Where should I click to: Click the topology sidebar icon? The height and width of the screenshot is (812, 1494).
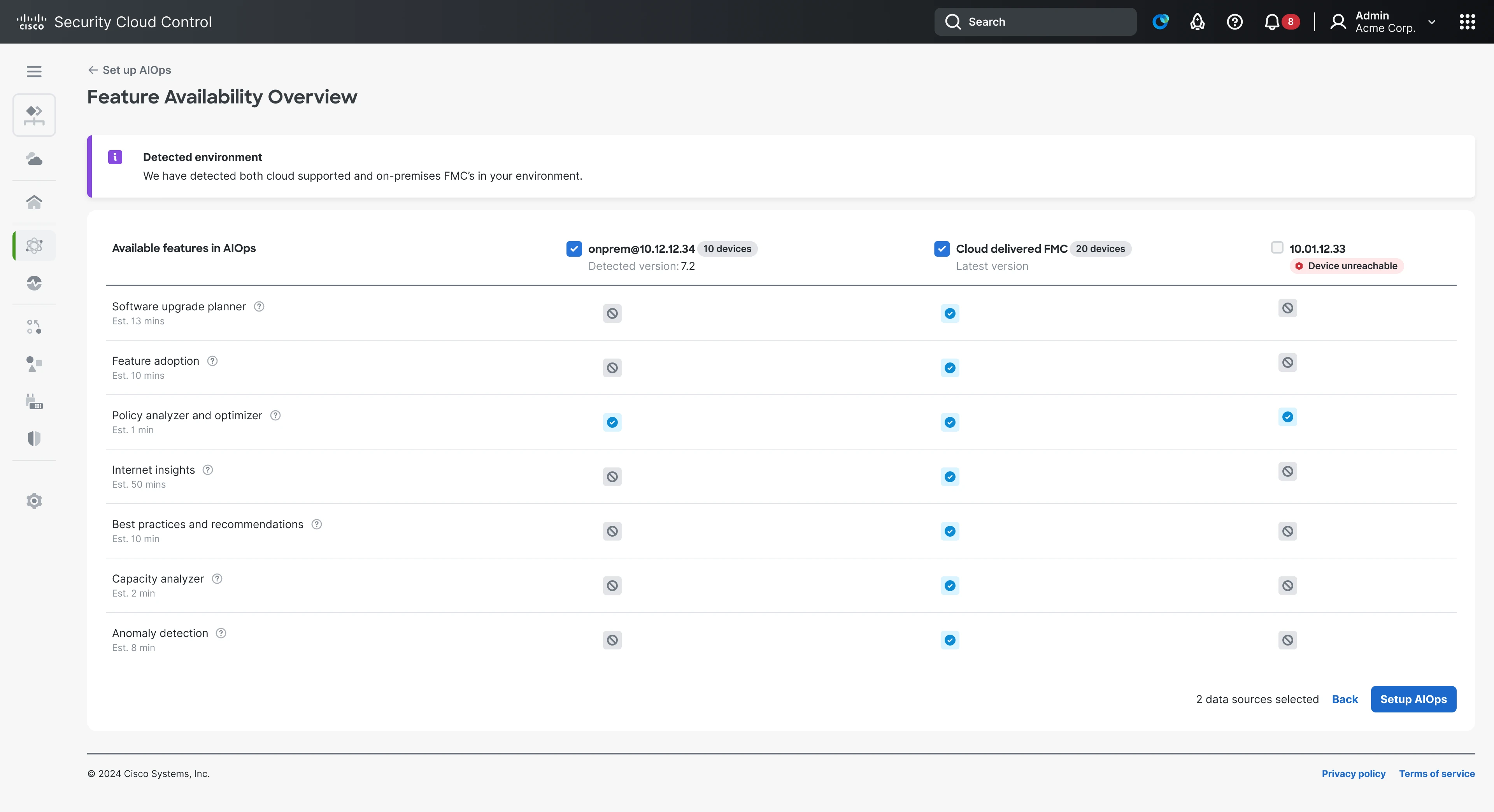click(34, 115)
